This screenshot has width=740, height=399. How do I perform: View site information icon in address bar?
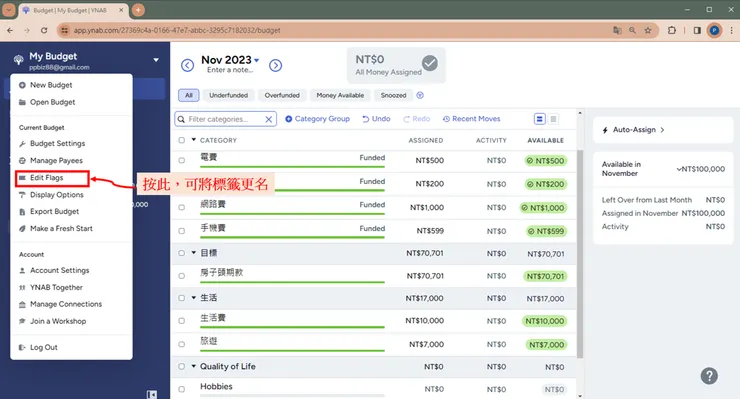tap(64, 30)
